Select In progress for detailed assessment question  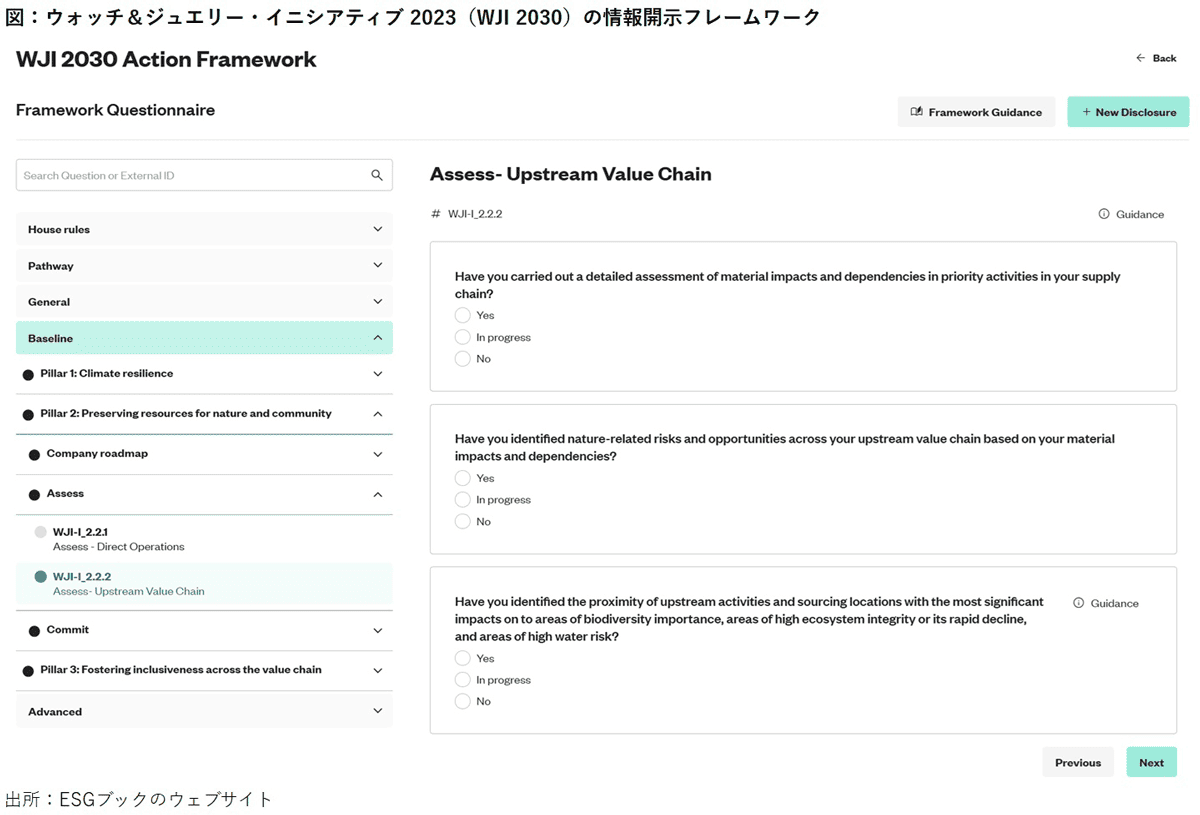(x=462, y=337)
